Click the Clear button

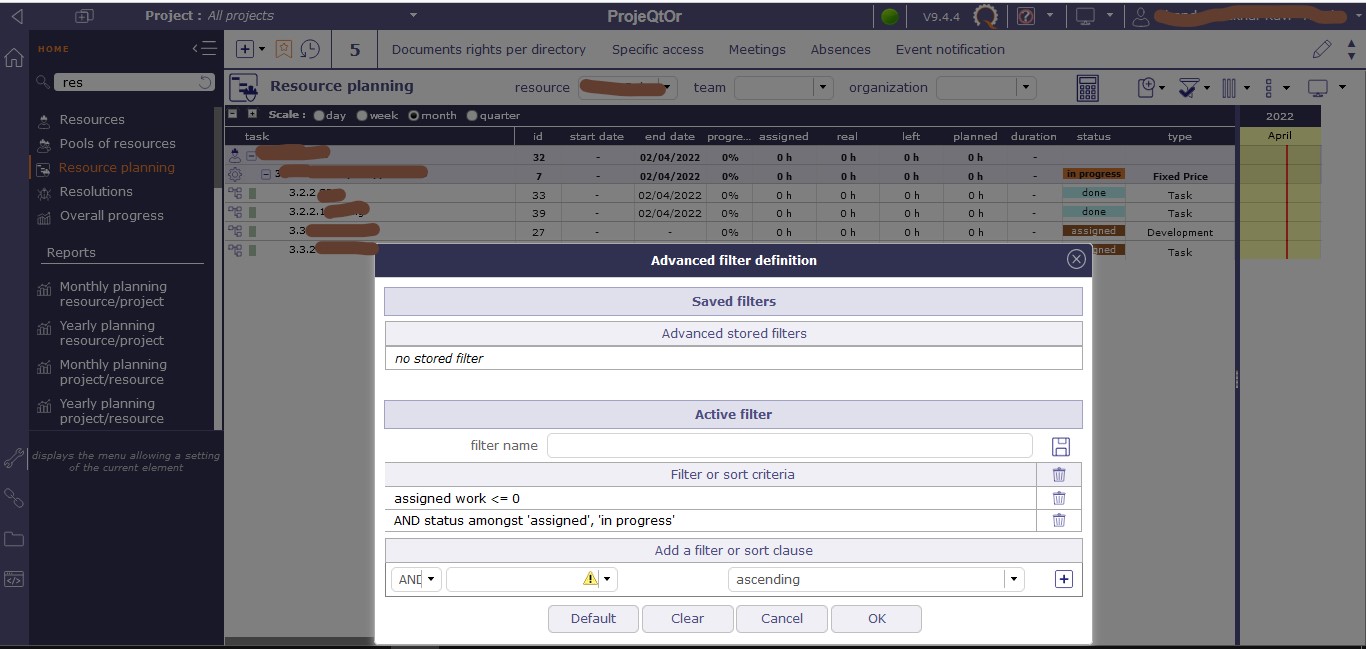[x=687, y=618]
